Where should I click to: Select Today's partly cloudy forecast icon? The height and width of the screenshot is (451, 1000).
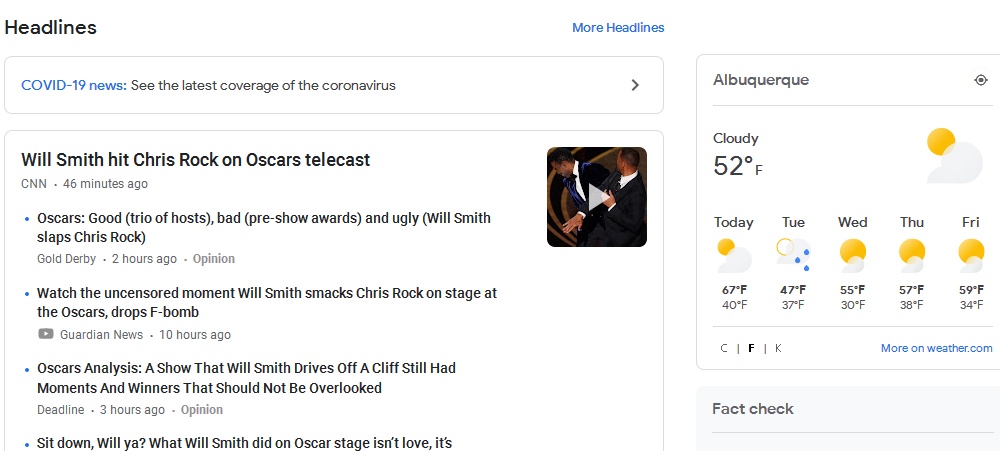734,256
